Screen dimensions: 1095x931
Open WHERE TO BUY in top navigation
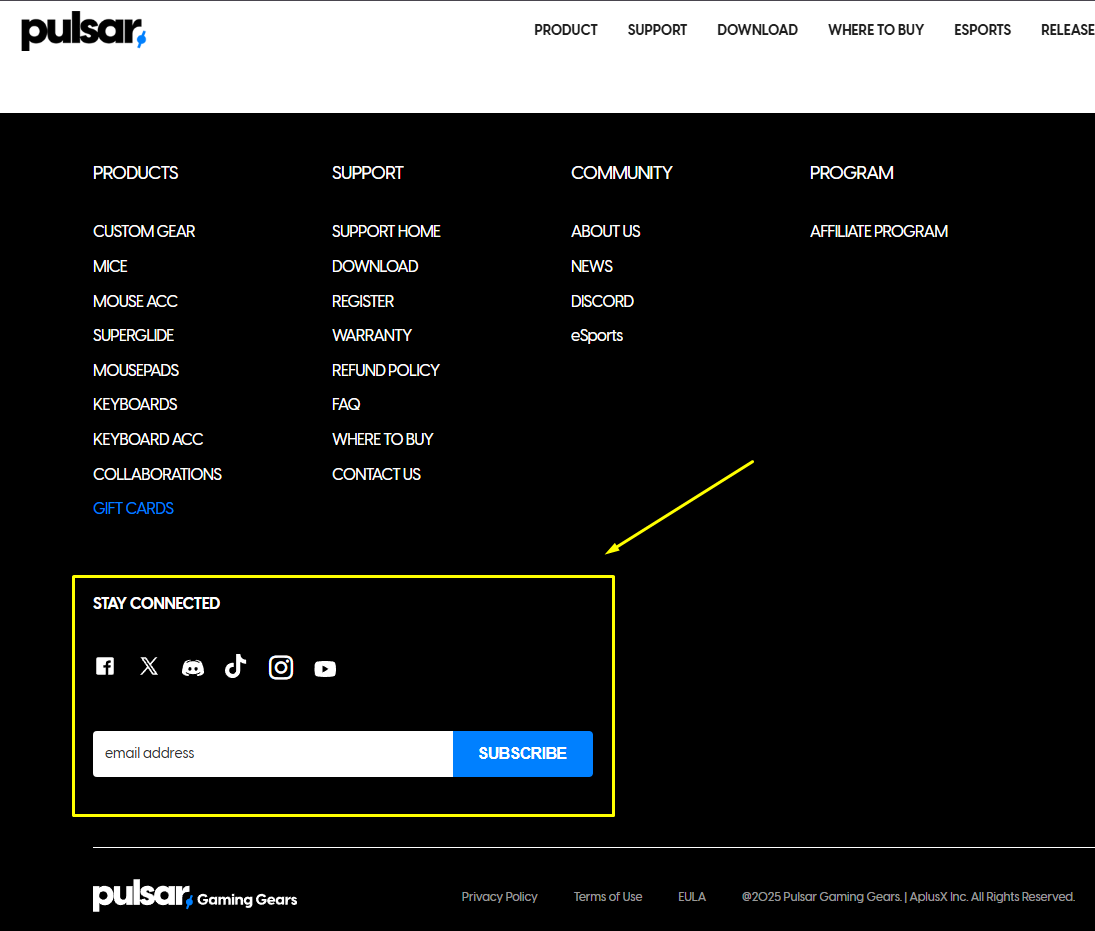[x=876, y=30]
